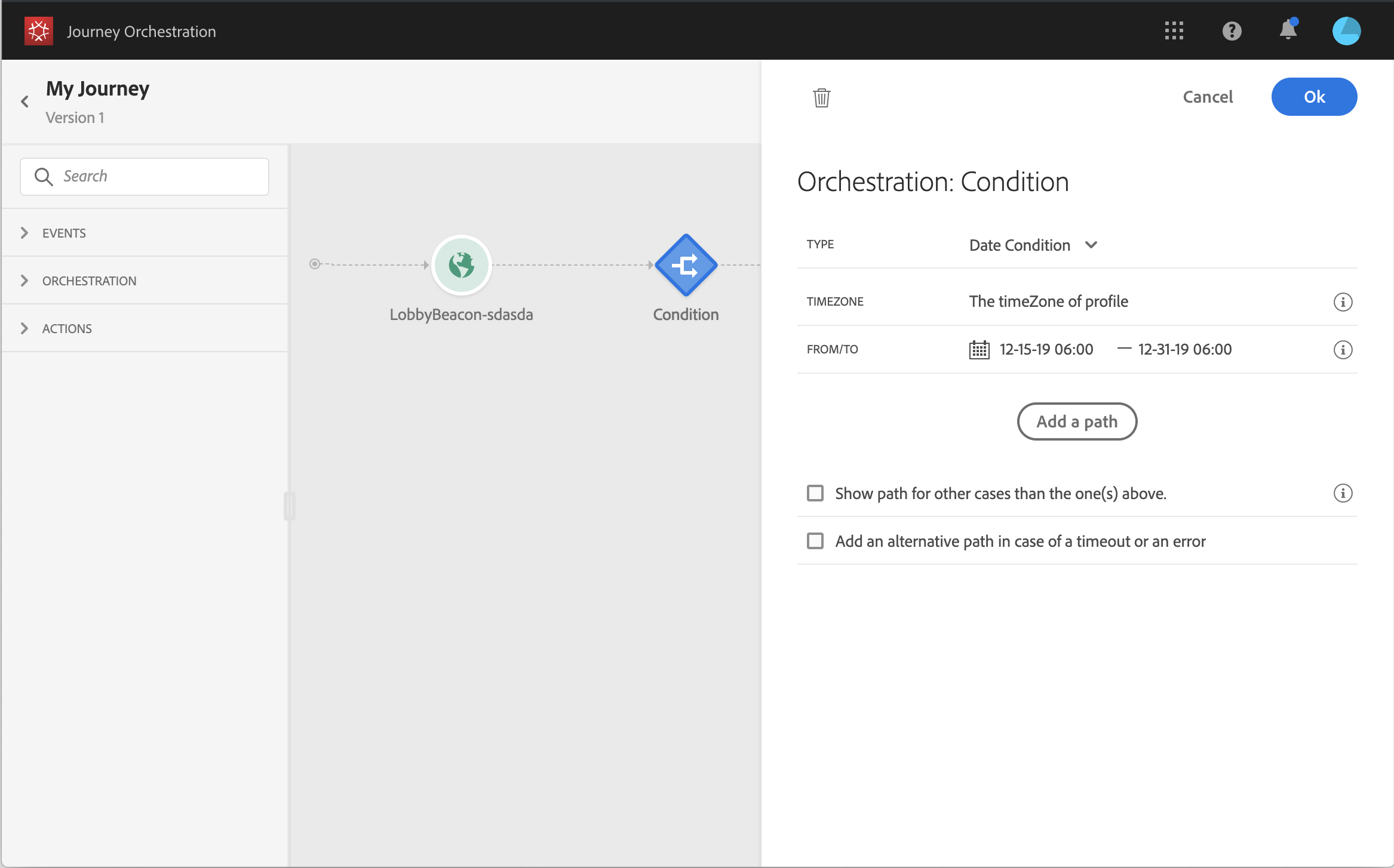Click Cancel in the condition panel

point(1207,97)
